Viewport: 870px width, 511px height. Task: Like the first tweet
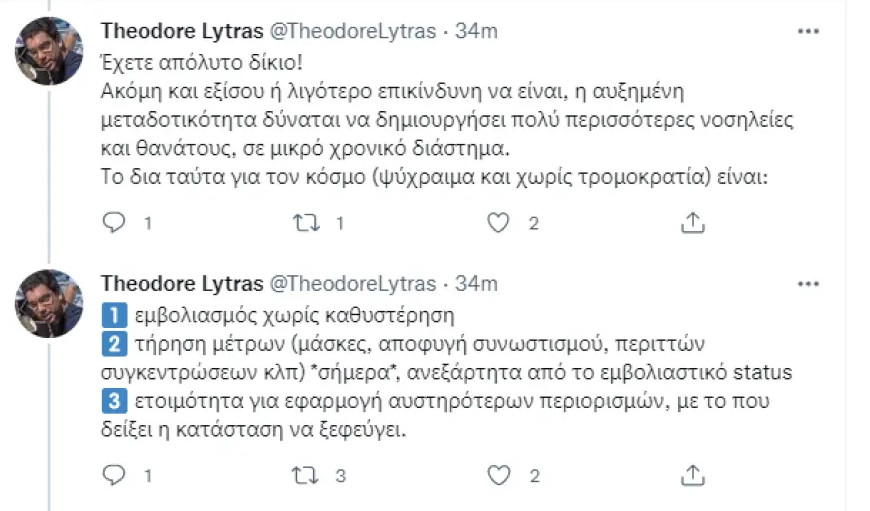click(498, 223)
